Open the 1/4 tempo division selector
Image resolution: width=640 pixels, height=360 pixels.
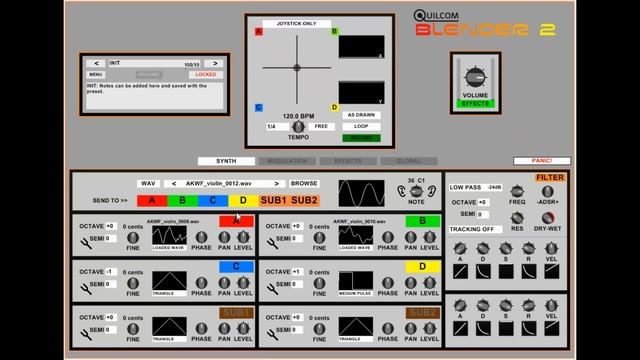(x=278, y=127)
